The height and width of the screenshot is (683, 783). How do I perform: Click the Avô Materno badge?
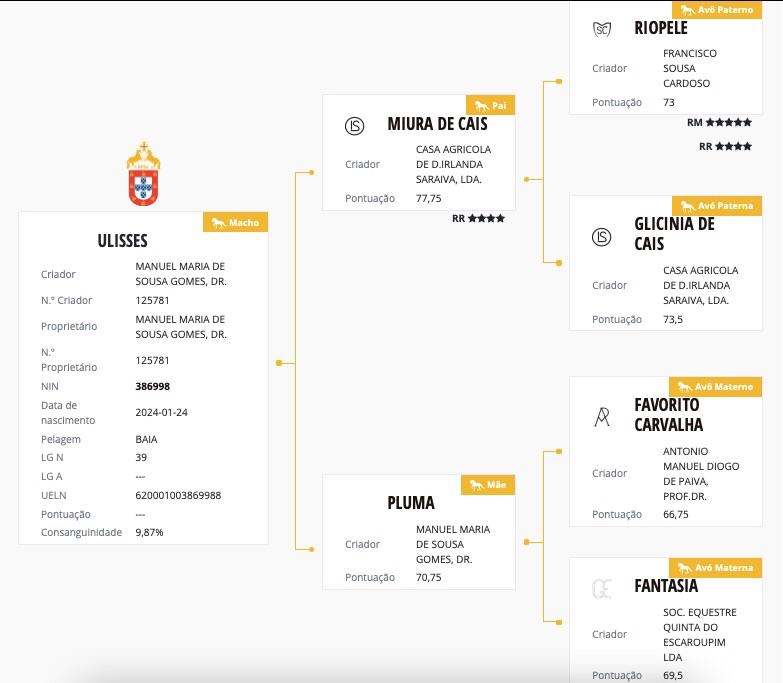point(716,387)
